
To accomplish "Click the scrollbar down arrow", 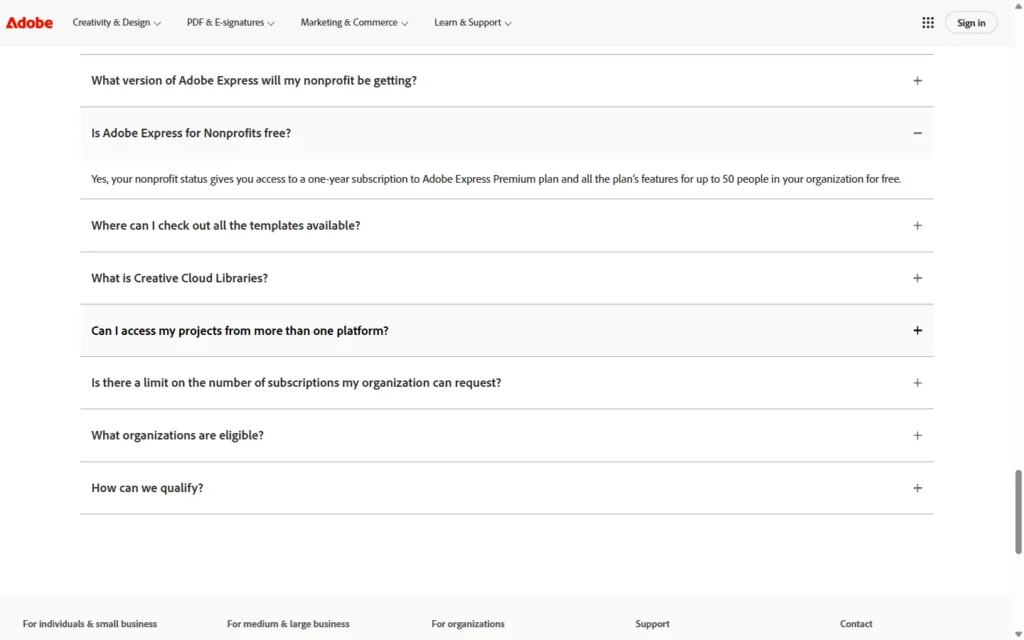I will [1017, 634].
